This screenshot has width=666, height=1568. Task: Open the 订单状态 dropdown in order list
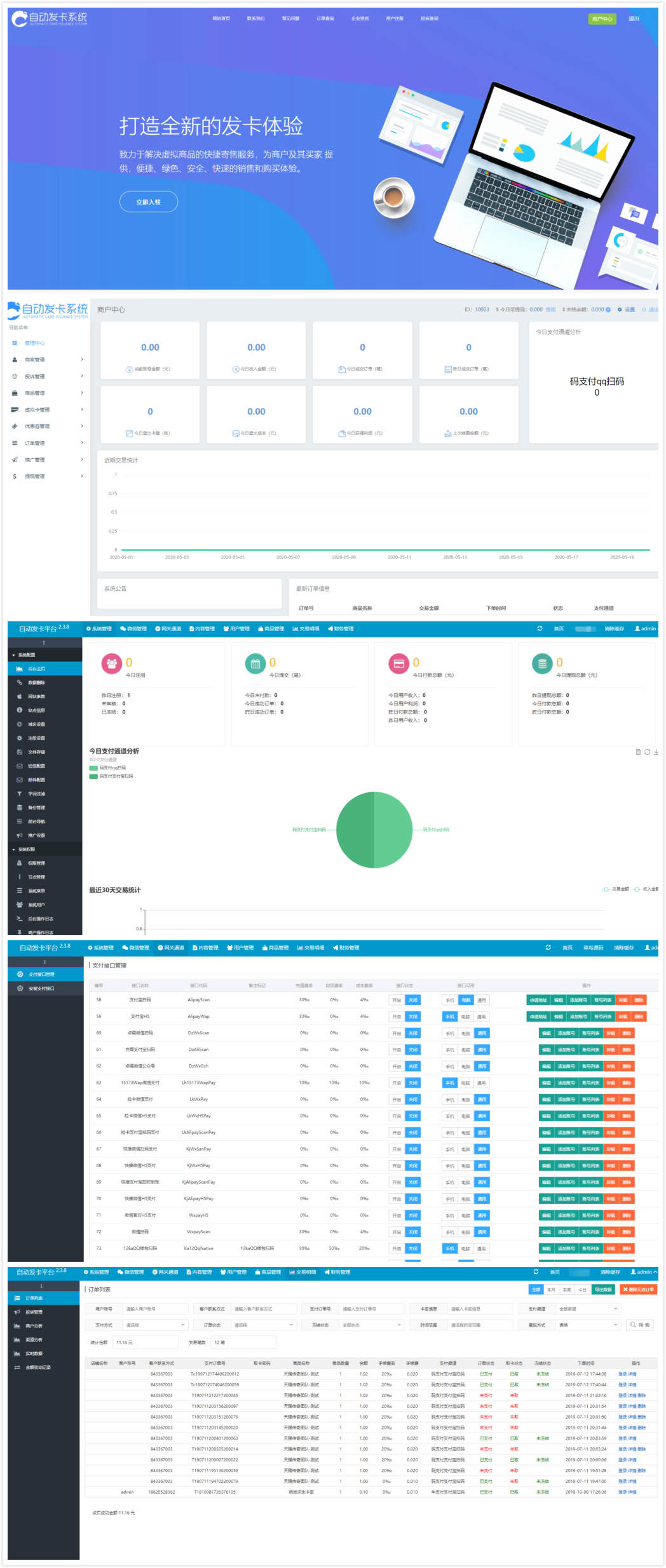(264, 1325)
